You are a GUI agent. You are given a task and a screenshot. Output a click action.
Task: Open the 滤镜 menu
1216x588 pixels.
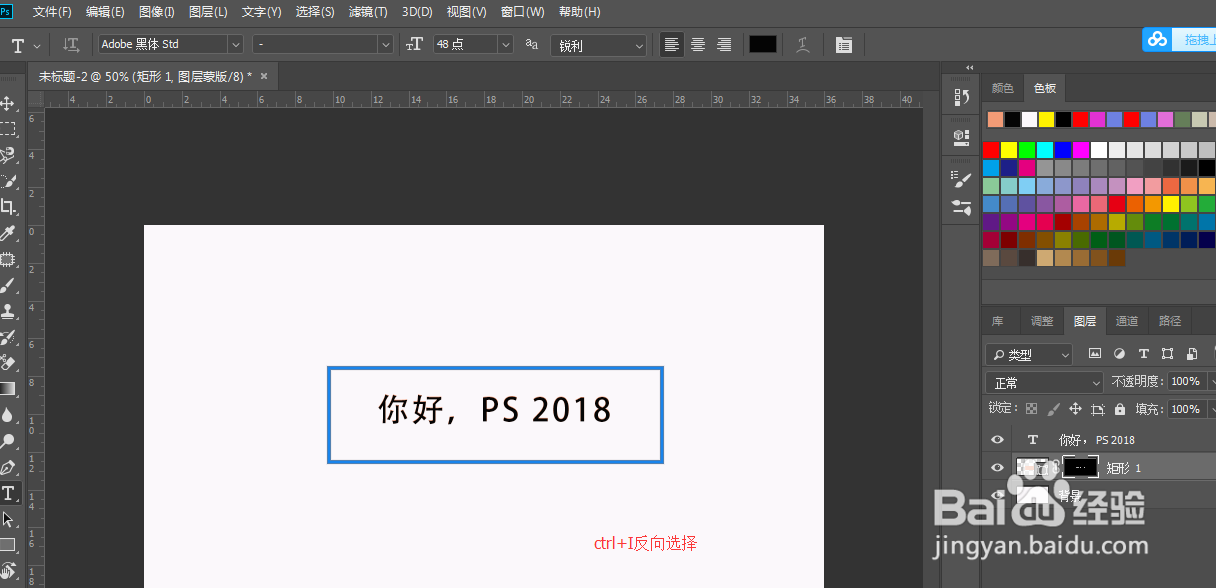click(367, 12)
